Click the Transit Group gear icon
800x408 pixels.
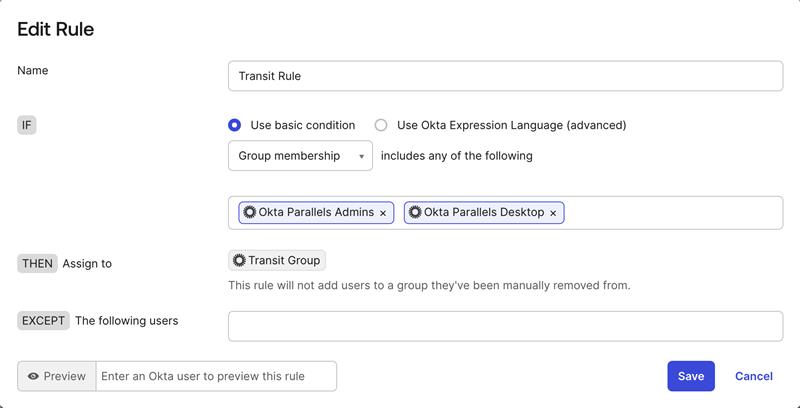coord(239,261)
